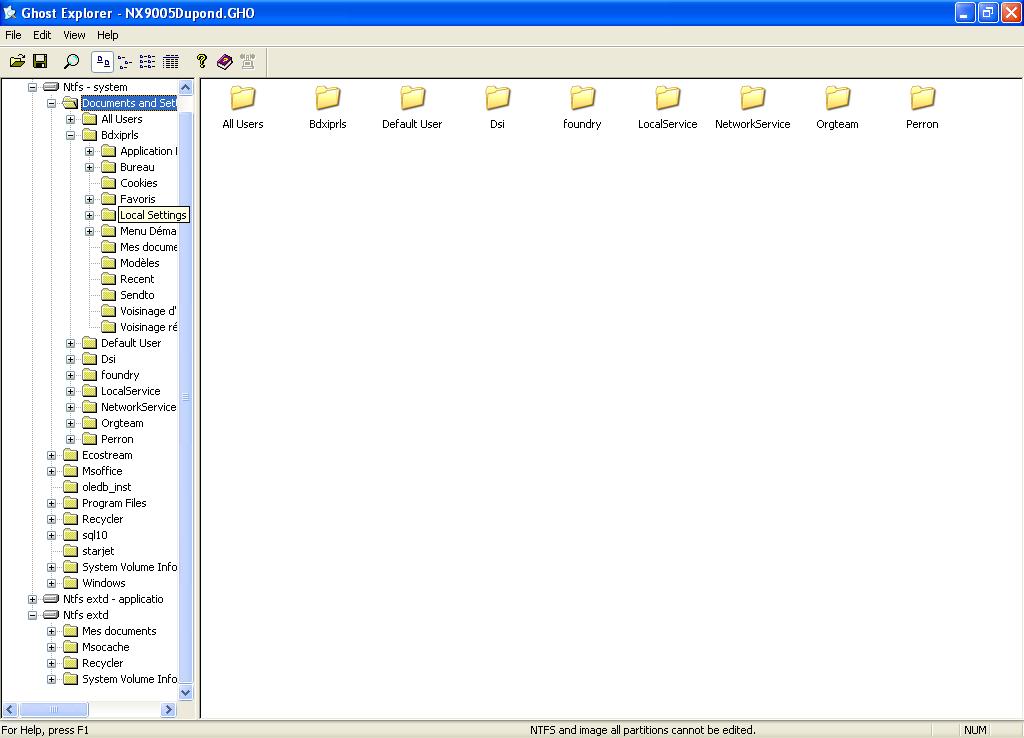Click the tree horizontal scrollbar thumb

click(54, 709)
